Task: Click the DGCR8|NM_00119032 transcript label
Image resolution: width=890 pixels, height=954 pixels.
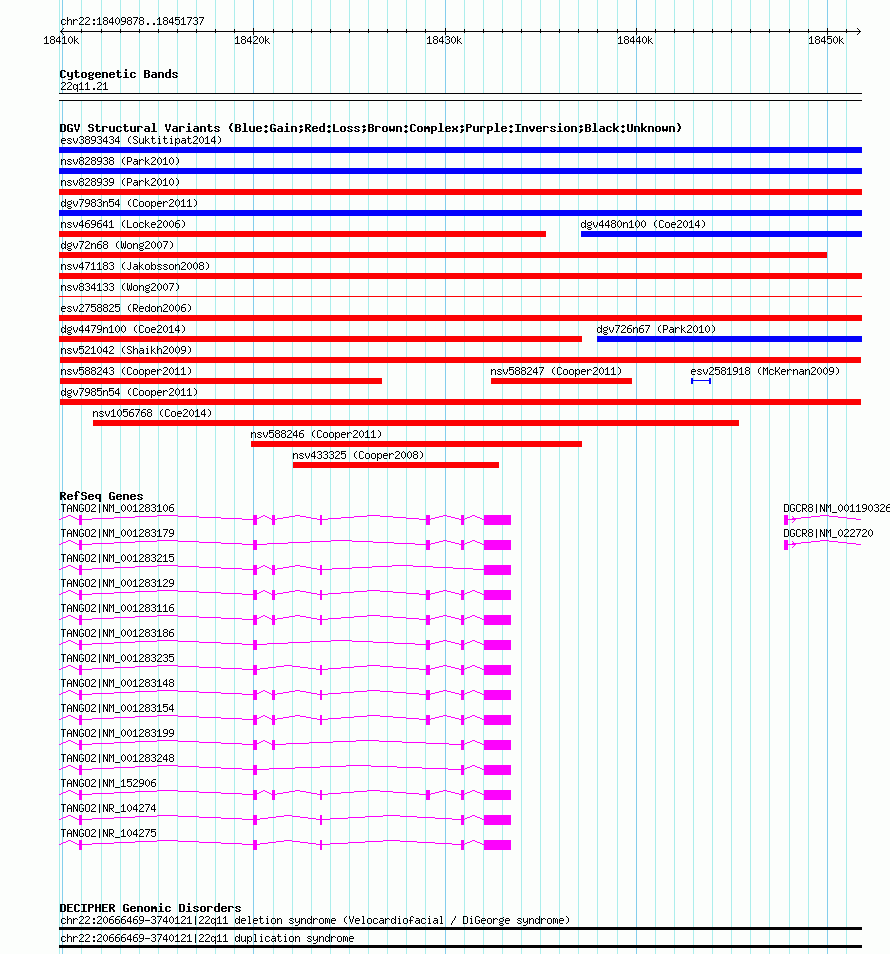Action: pos(836,509)
